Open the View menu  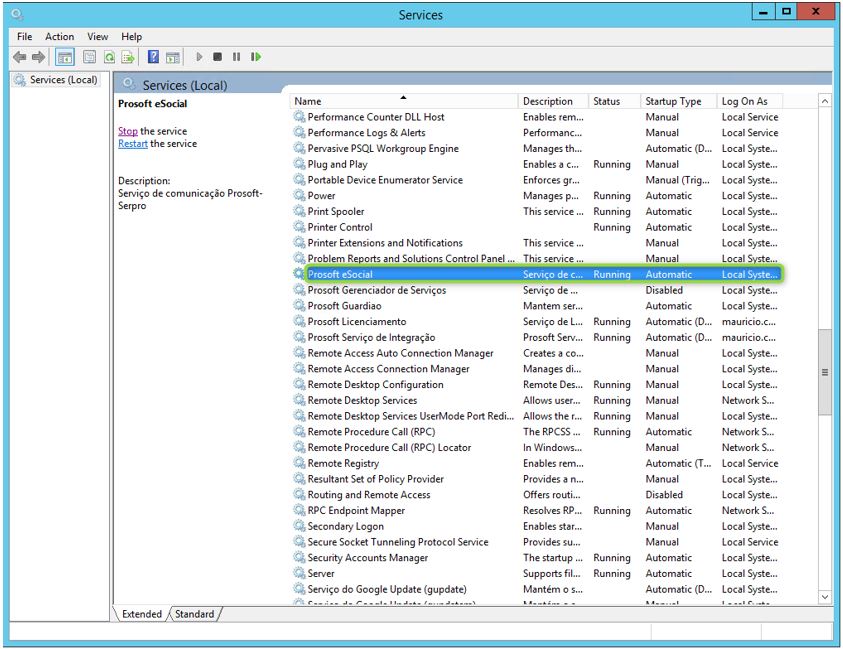pyautogui.click(x=97, y=37)
